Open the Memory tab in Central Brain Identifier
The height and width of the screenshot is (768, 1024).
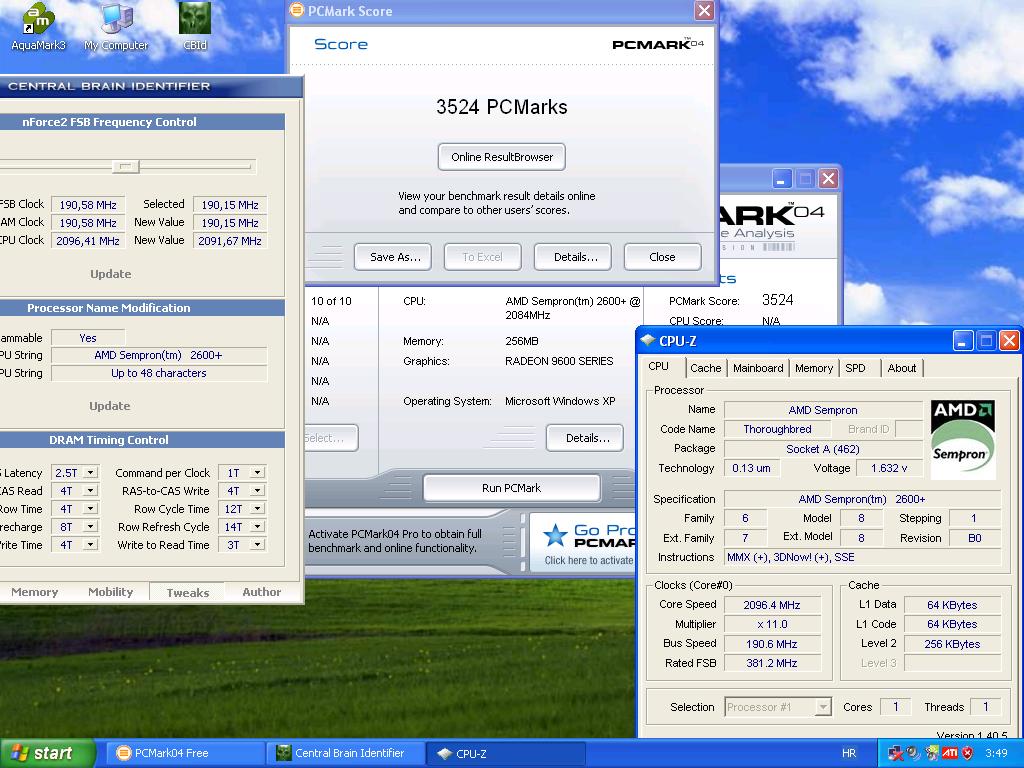(x=35, y=592)
